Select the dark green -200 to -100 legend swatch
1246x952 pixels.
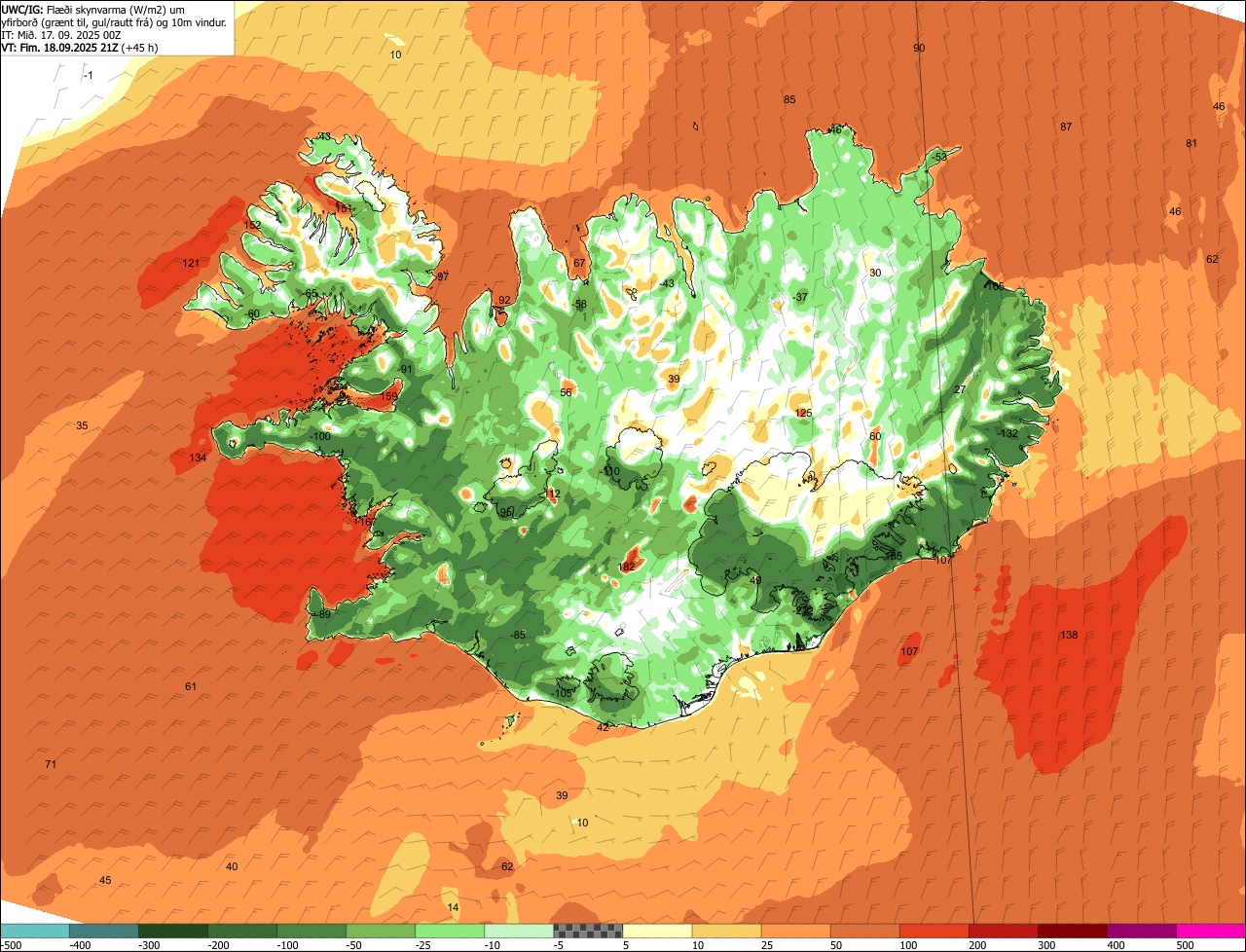(241, 931)
